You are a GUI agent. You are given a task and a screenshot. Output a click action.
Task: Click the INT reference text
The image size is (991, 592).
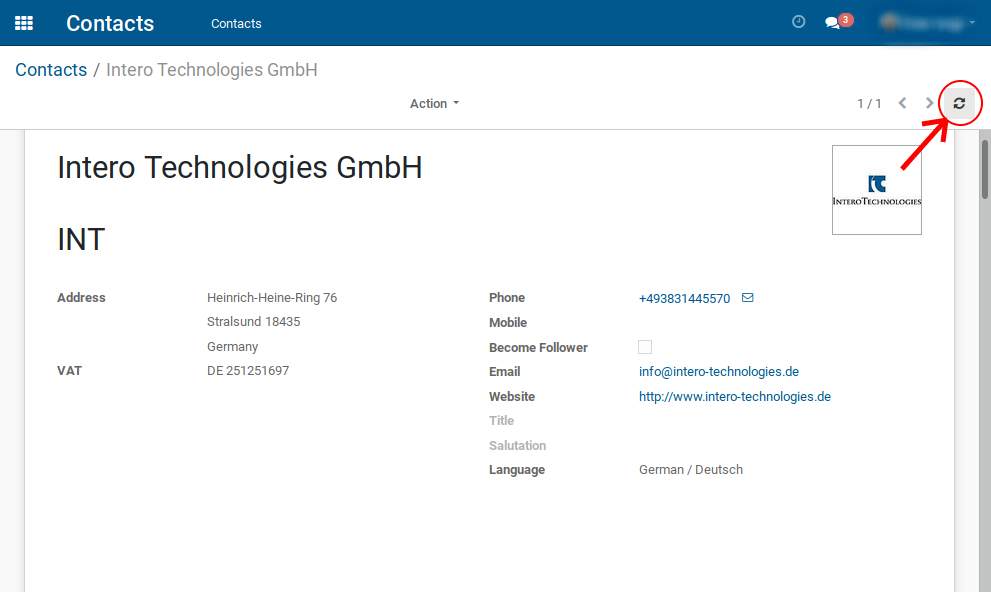pos(81,239)
